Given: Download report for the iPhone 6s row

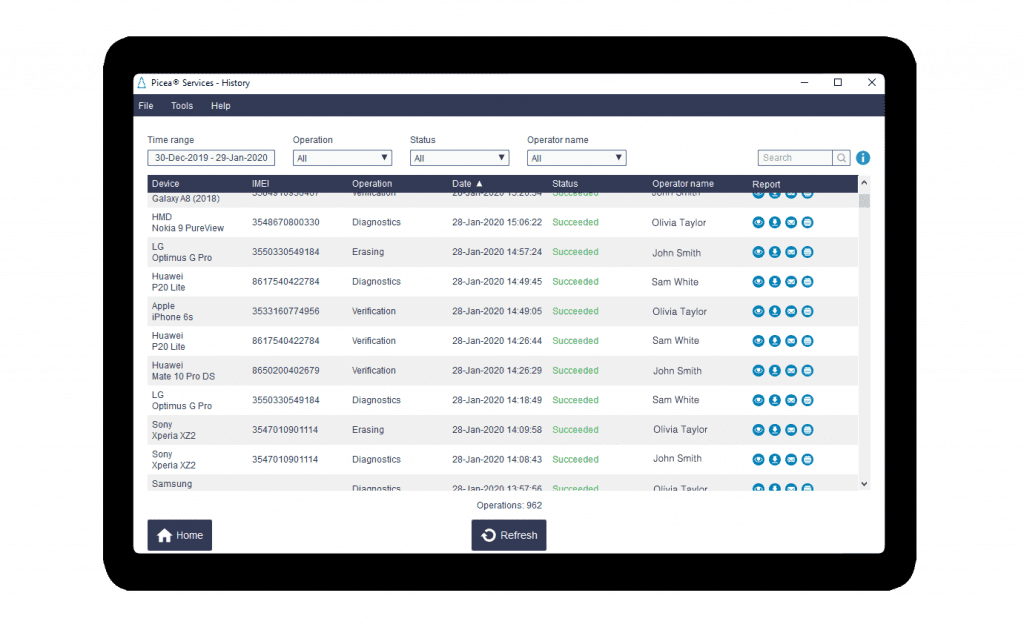Looking at the screenshot, I should (x=775, y=312).
